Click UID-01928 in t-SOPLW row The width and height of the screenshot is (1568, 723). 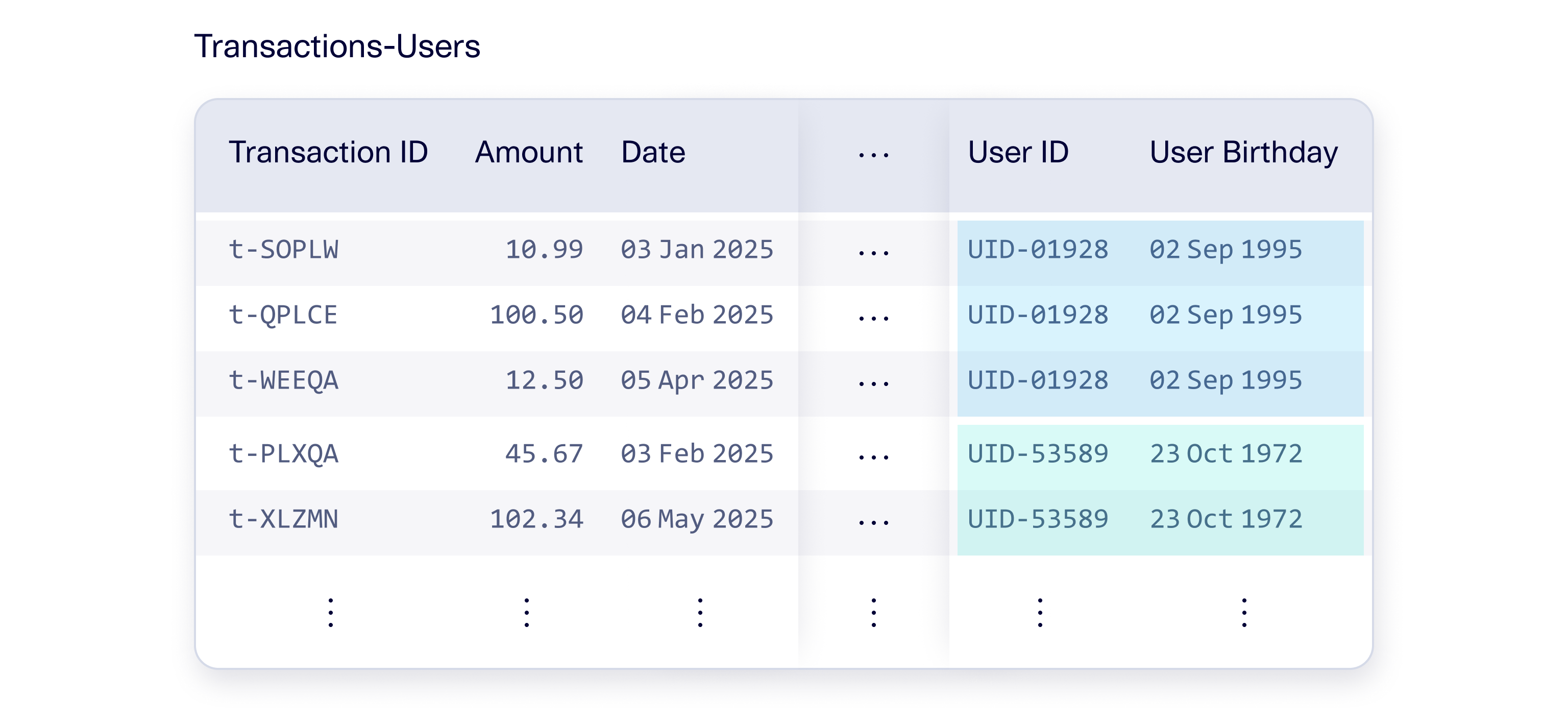(1038, 250)
